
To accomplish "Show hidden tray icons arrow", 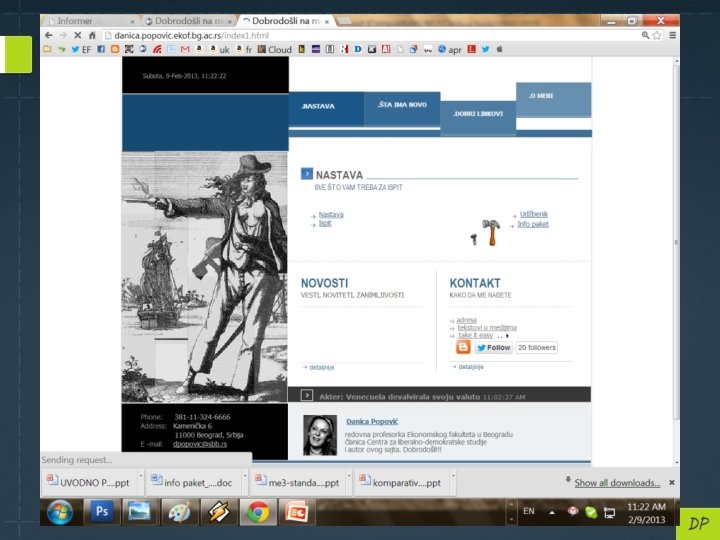I will [x=551, y=512].
